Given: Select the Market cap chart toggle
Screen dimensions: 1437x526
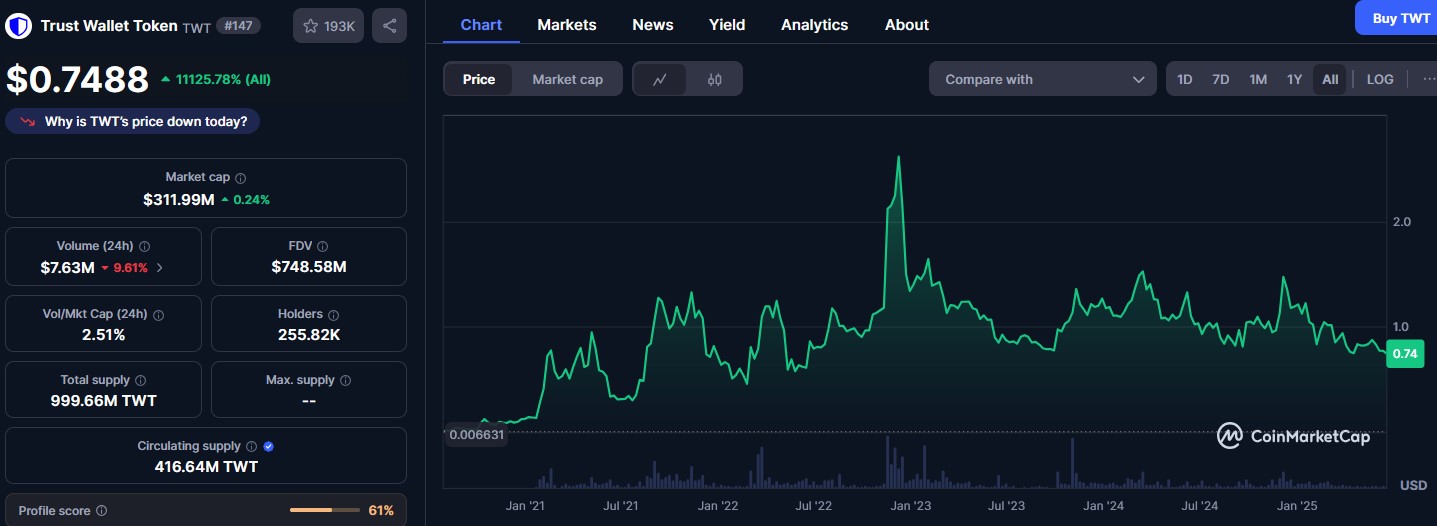Looking at the screenshot, I should coord(567,80).
